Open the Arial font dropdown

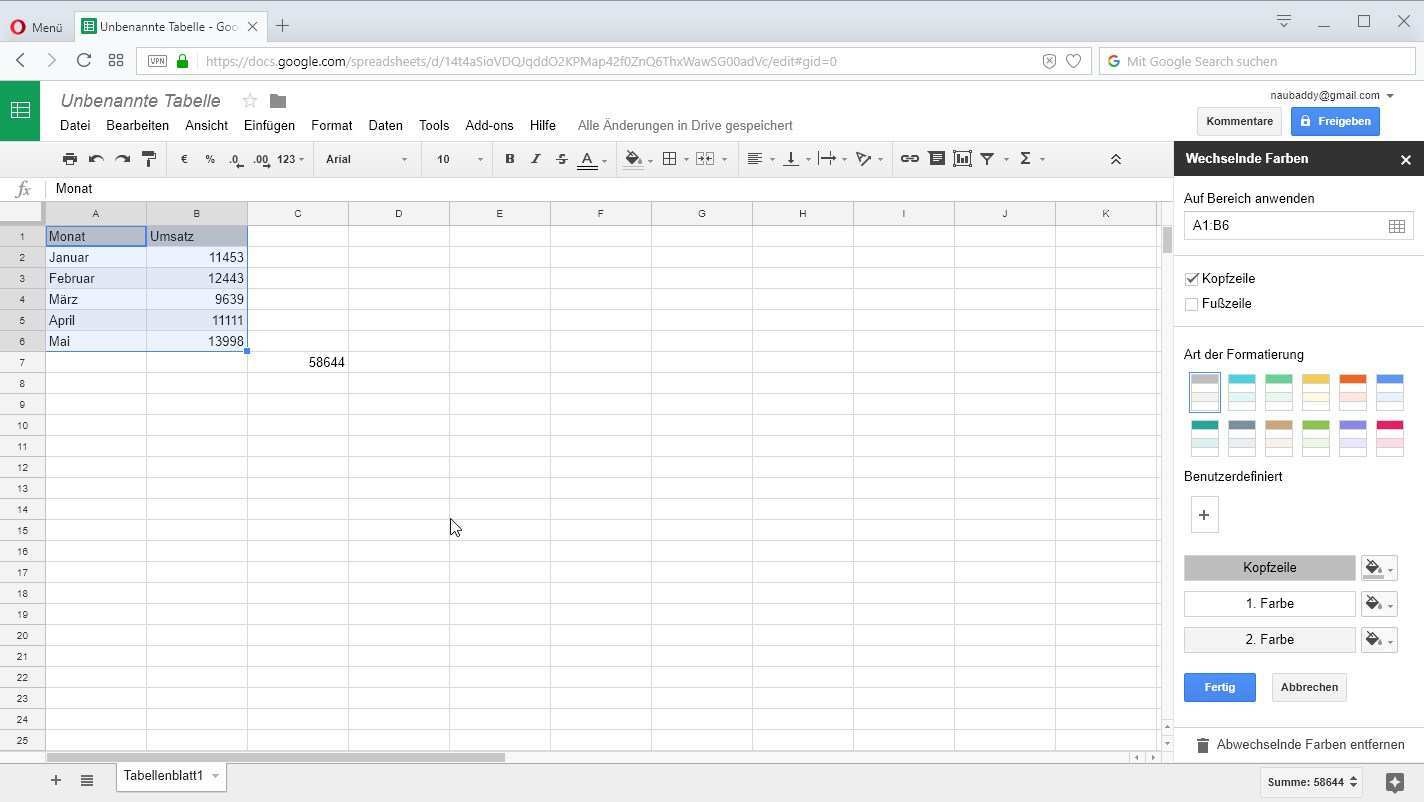(366, 159)
